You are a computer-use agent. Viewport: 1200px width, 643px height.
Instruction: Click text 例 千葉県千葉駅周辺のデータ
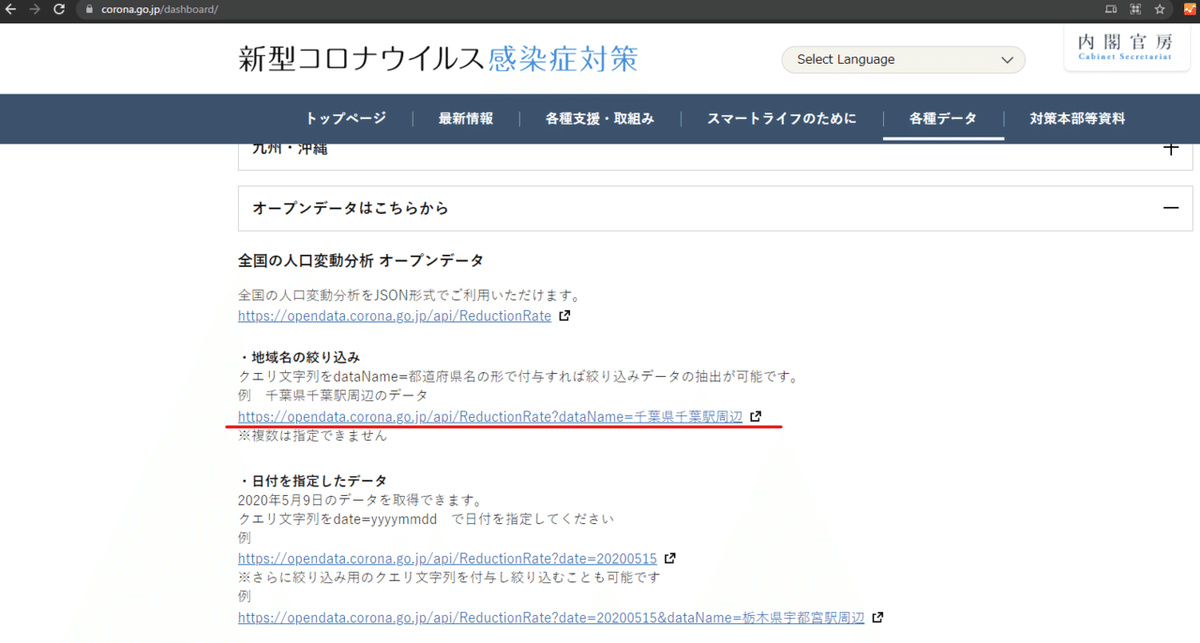pyautogui.click(x=332, y=396)
